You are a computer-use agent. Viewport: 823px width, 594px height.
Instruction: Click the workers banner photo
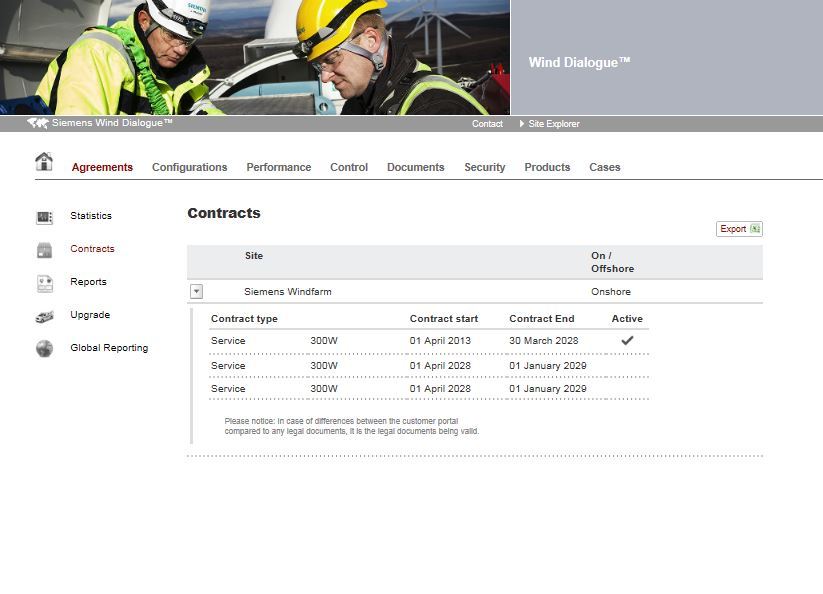(x=255, y=57)
